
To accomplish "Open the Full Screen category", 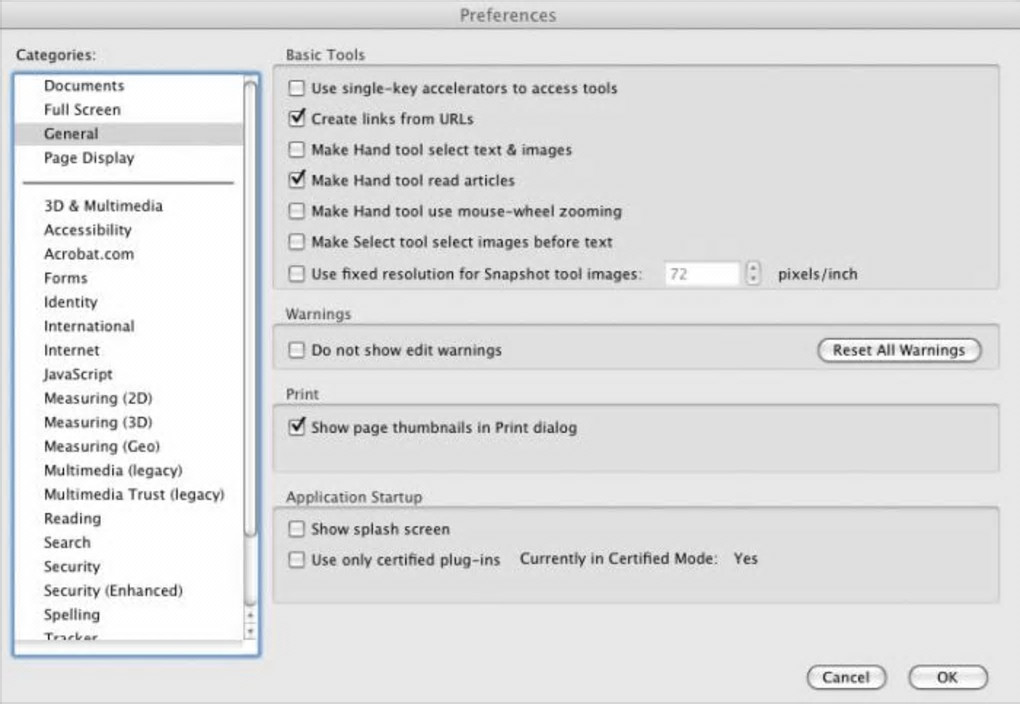I will pyautogui.click(x=82, y=110).
